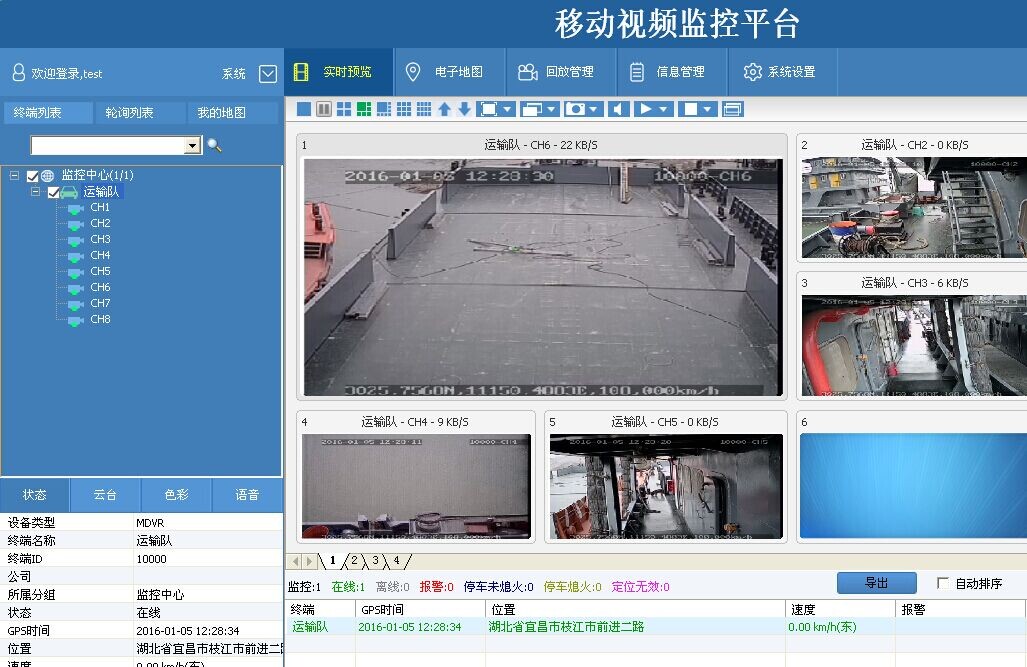Click the play video toolbar icon
The height and width of the screenshot is (667, 1027).
(x=646, y=109)
